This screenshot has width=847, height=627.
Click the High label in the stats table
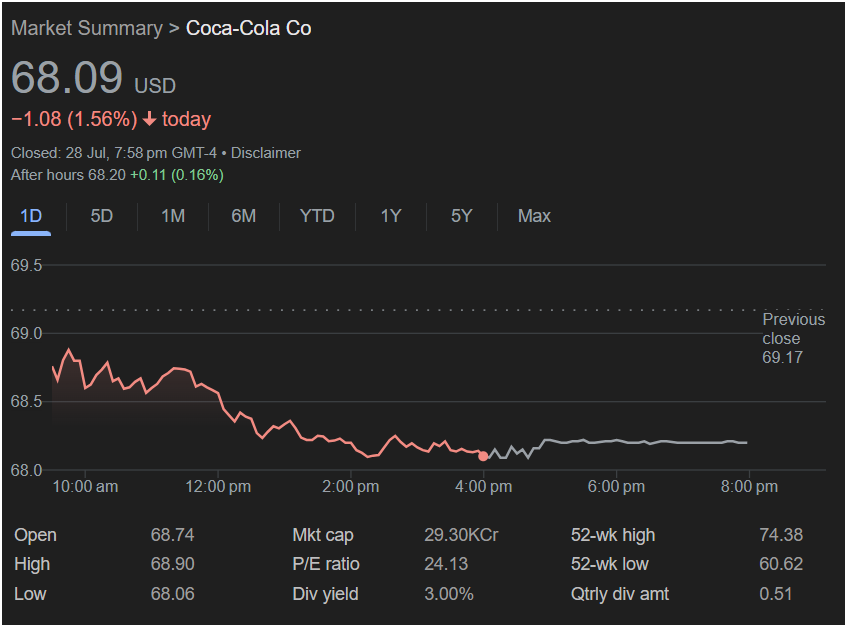pyautogui.click(x=32, y=564)
